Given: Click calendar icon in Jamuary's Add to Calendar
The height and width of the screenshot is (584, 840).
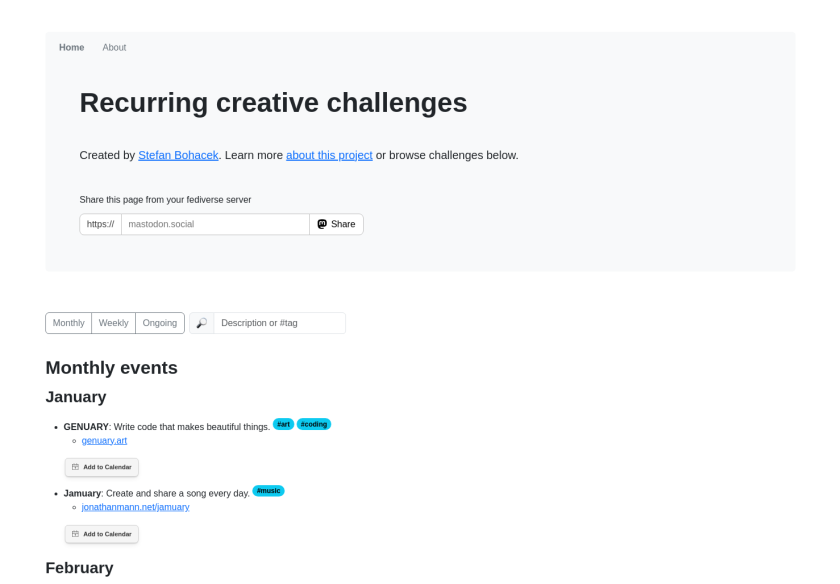Looking at the screenshot, I should pos(76,534).
